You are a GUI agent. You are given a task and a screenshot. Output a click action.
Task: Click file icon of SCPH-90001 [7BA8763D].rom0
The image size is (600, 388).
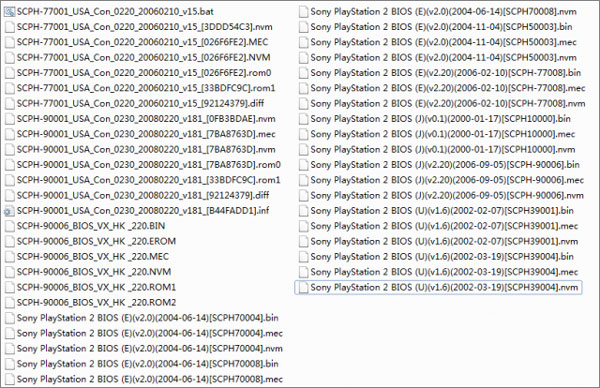(10, 165)
